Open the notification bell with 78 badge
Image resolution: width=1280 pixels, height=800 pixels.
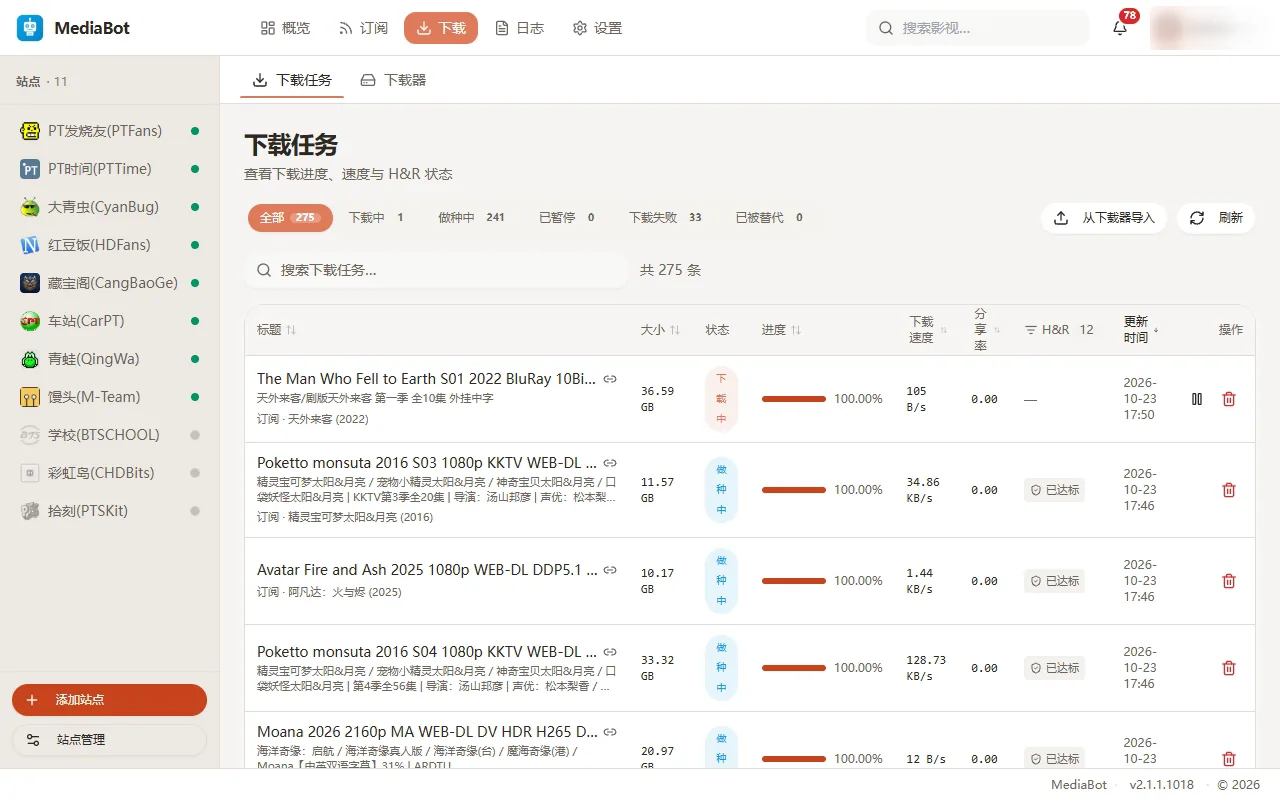(1120, 28)
